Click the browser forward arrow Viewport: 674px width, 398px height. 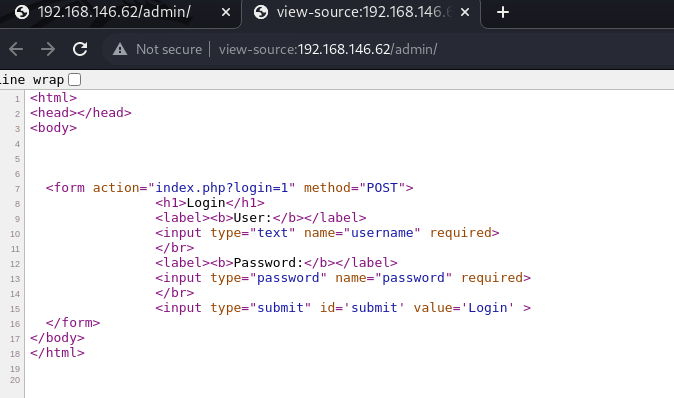coord(48,49)
